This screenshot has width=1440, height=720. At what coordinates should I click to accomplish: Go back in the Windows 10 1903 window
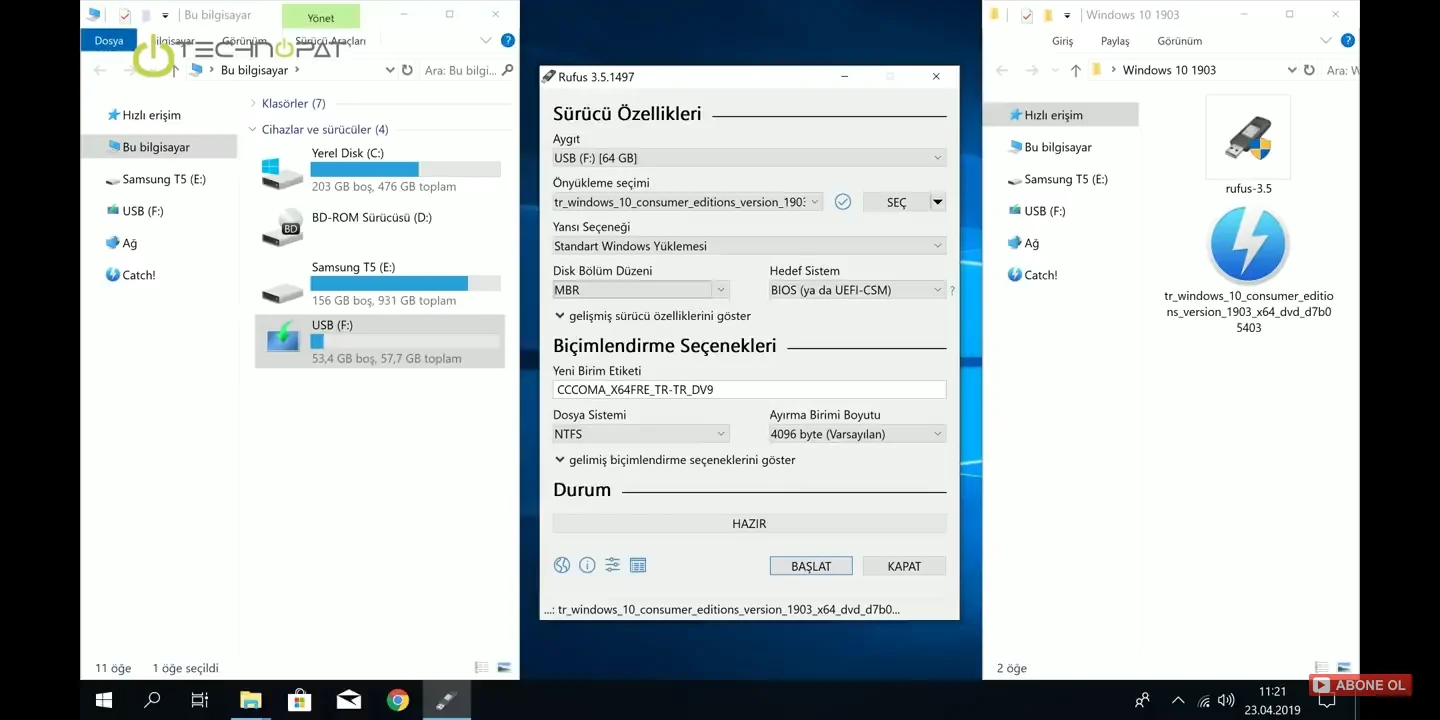click(x=1002, y=70)
